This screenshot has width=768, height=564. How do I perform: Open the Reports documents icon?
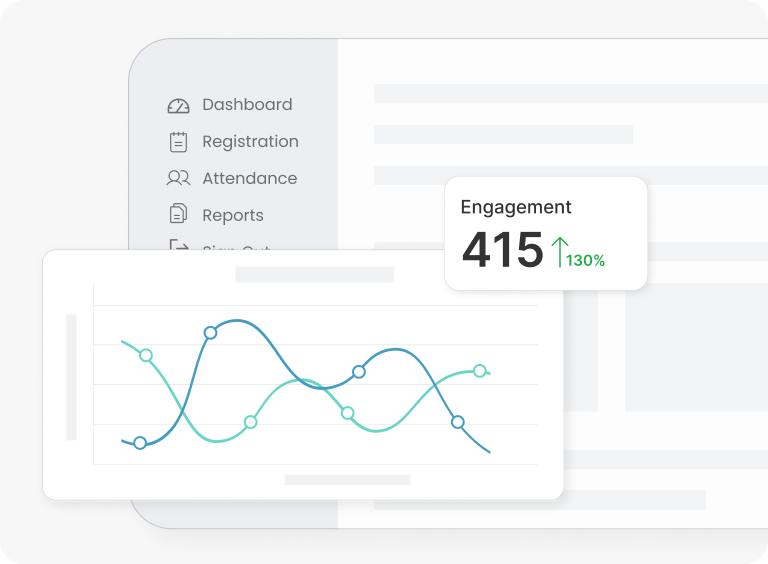[178, 214]
